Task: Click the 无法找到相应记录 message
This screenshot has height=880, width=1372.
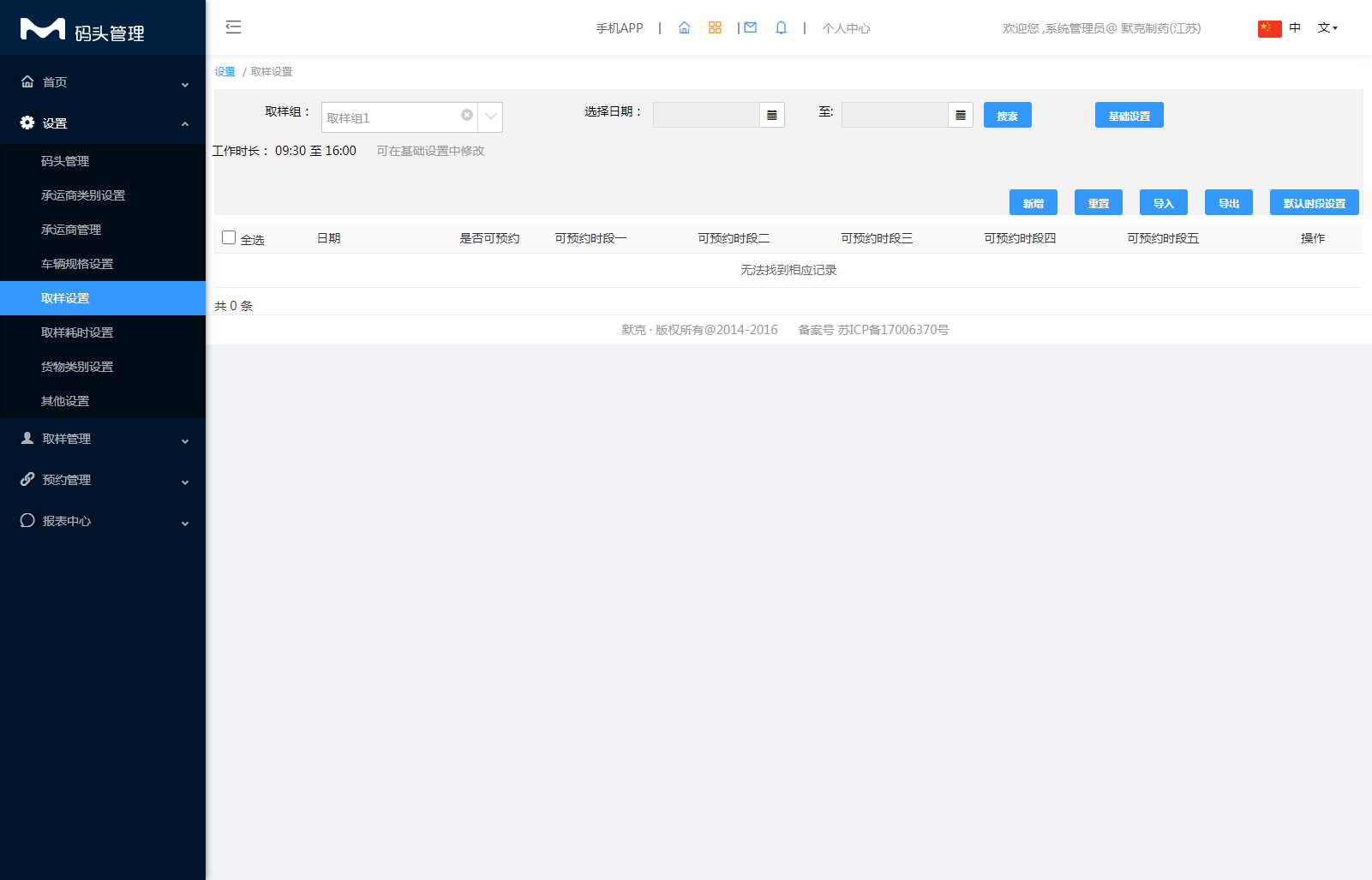Action: coord(788,270)
